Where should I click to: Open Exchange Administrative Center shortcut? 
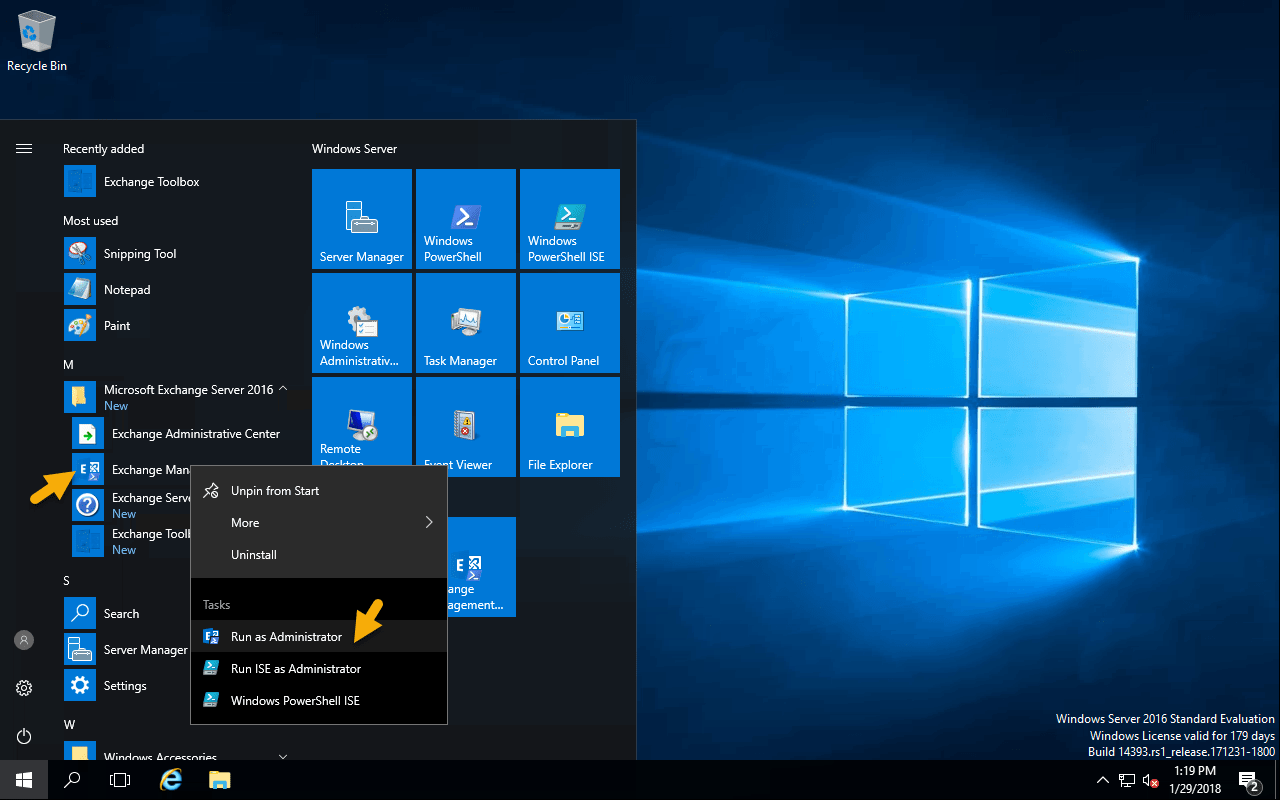[x=182, y=434]
